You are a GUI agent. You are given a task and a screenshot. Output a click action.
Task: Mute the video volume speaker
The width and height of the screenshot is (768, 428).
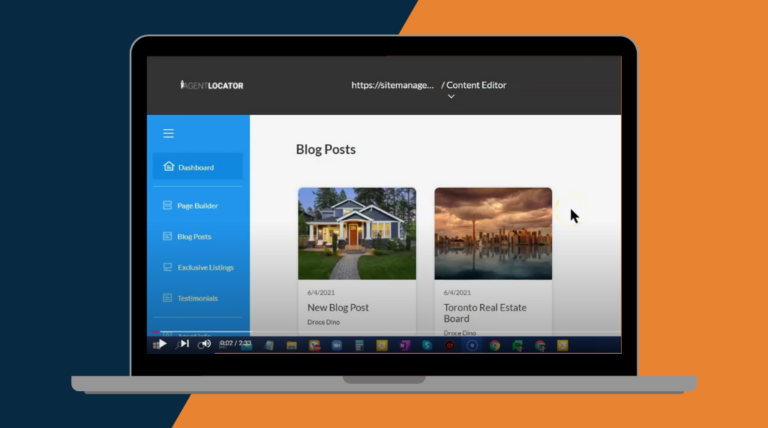(204, 344)
